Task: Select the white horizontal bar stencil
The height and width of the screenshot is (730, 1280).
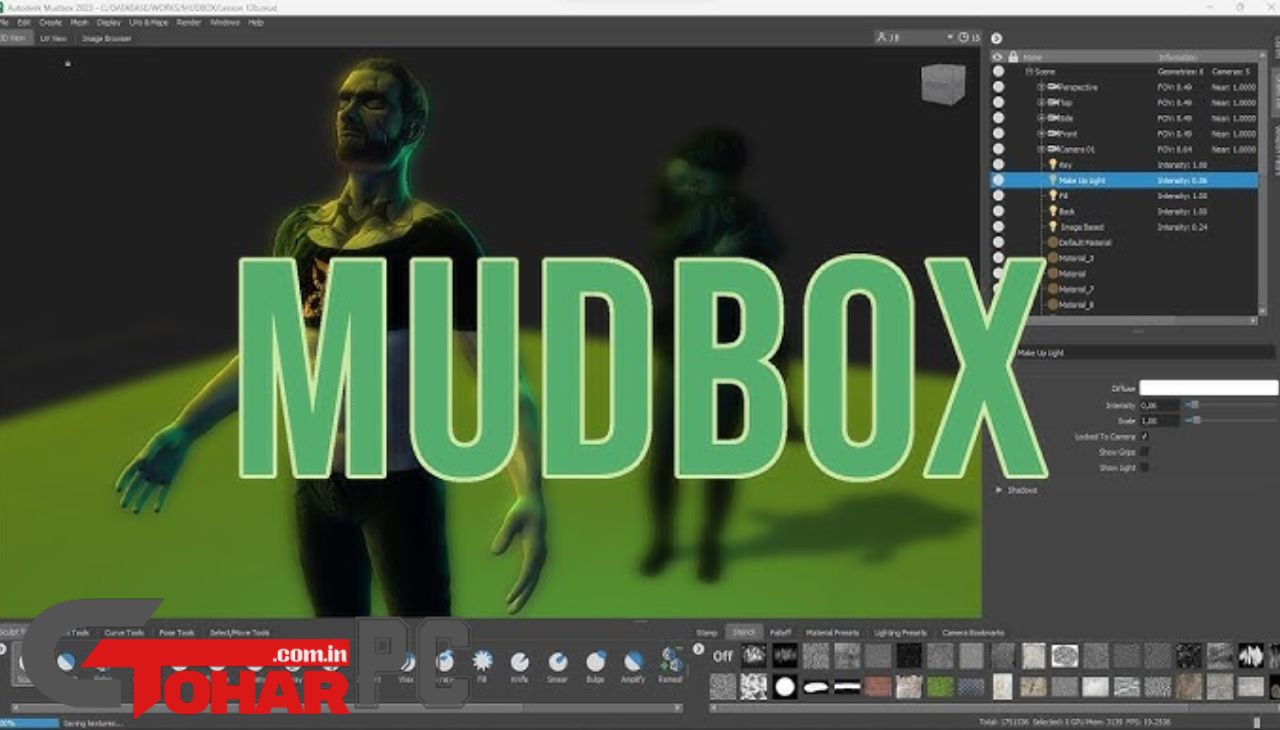Action: [847, 688]
